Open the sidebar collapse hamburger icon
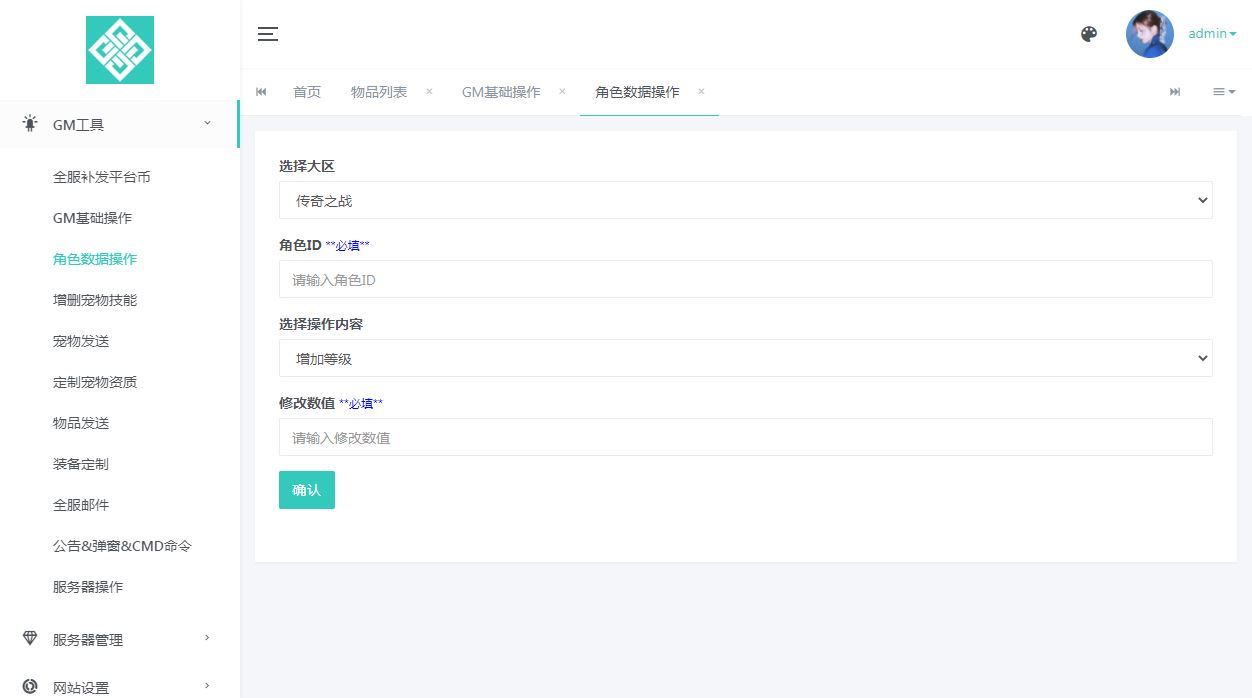The image size is (1252, 698). click(268, 33)
